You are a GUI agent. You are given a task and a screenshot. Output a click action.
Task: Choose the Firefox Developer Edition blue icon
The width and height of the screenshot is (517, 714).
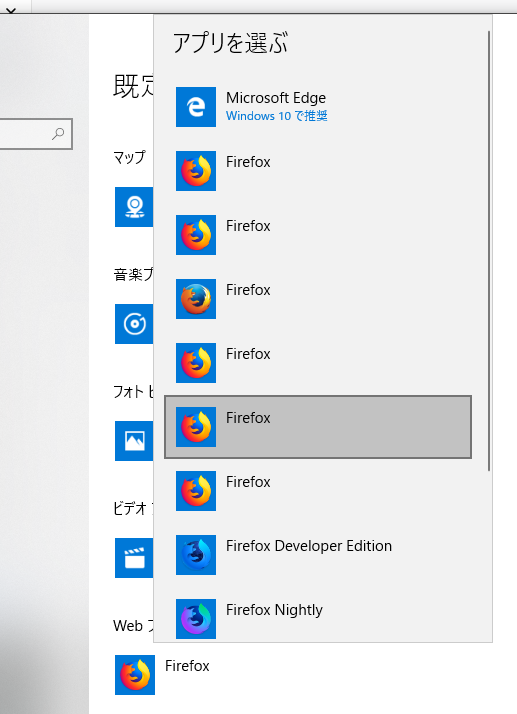point(196,555)
